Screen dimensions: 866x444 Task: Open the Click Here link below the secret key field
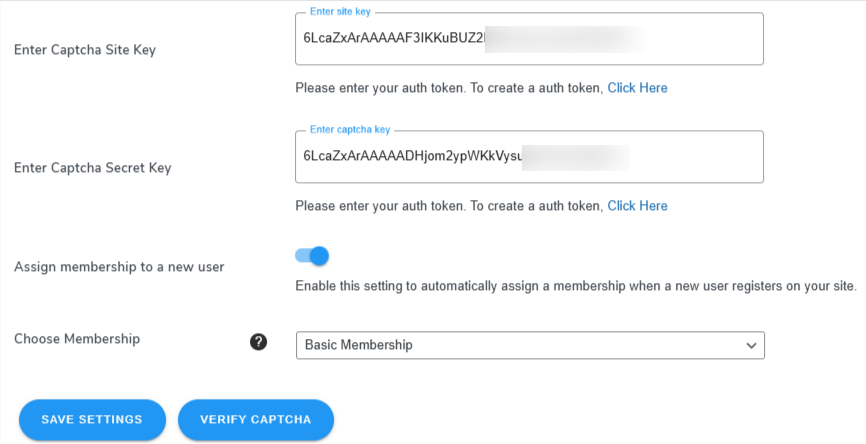coord(637,205)
